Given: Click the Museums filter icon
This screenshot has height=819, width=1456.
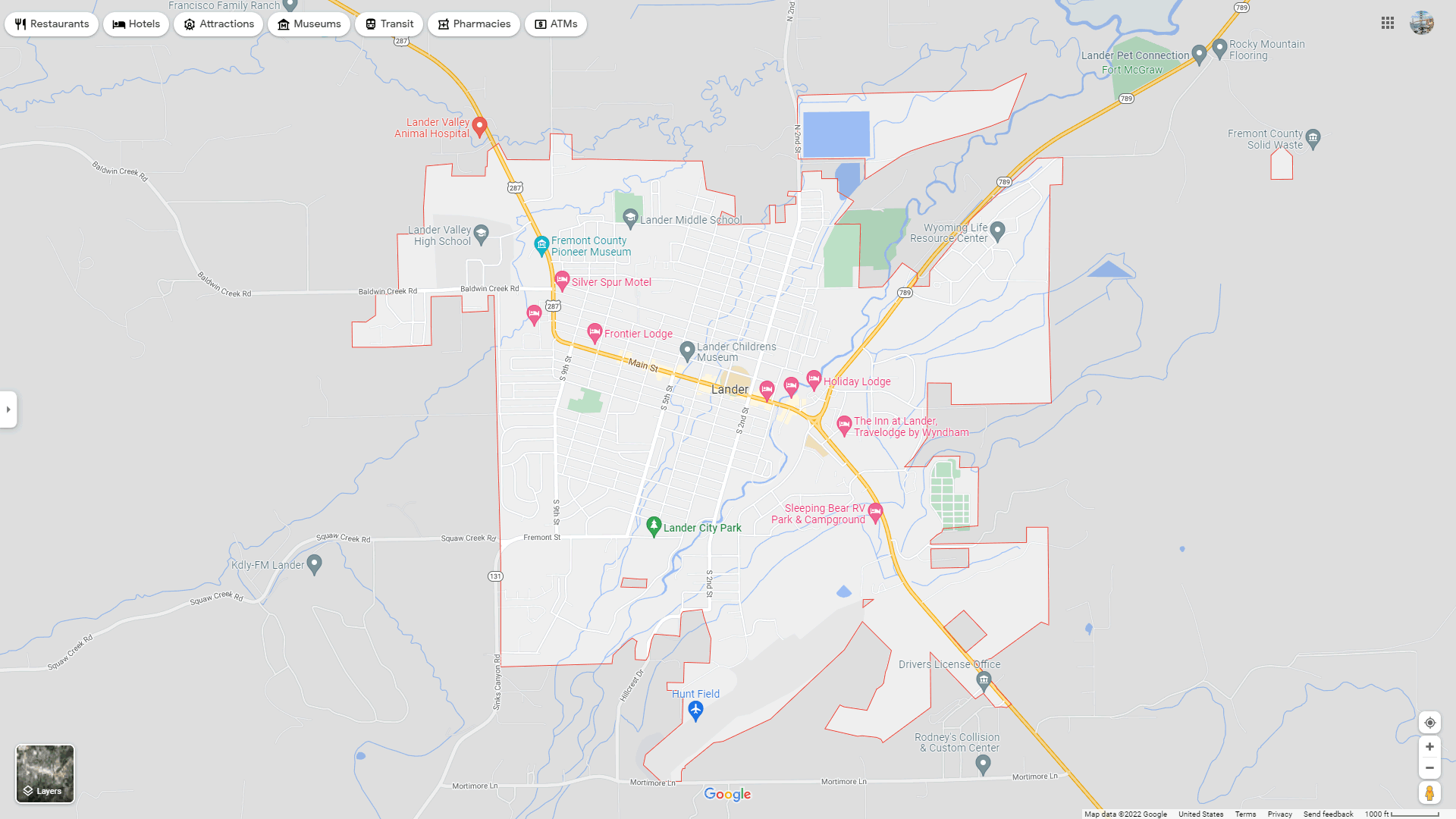Looking at the screenshot, I should (x=283, y=23).
